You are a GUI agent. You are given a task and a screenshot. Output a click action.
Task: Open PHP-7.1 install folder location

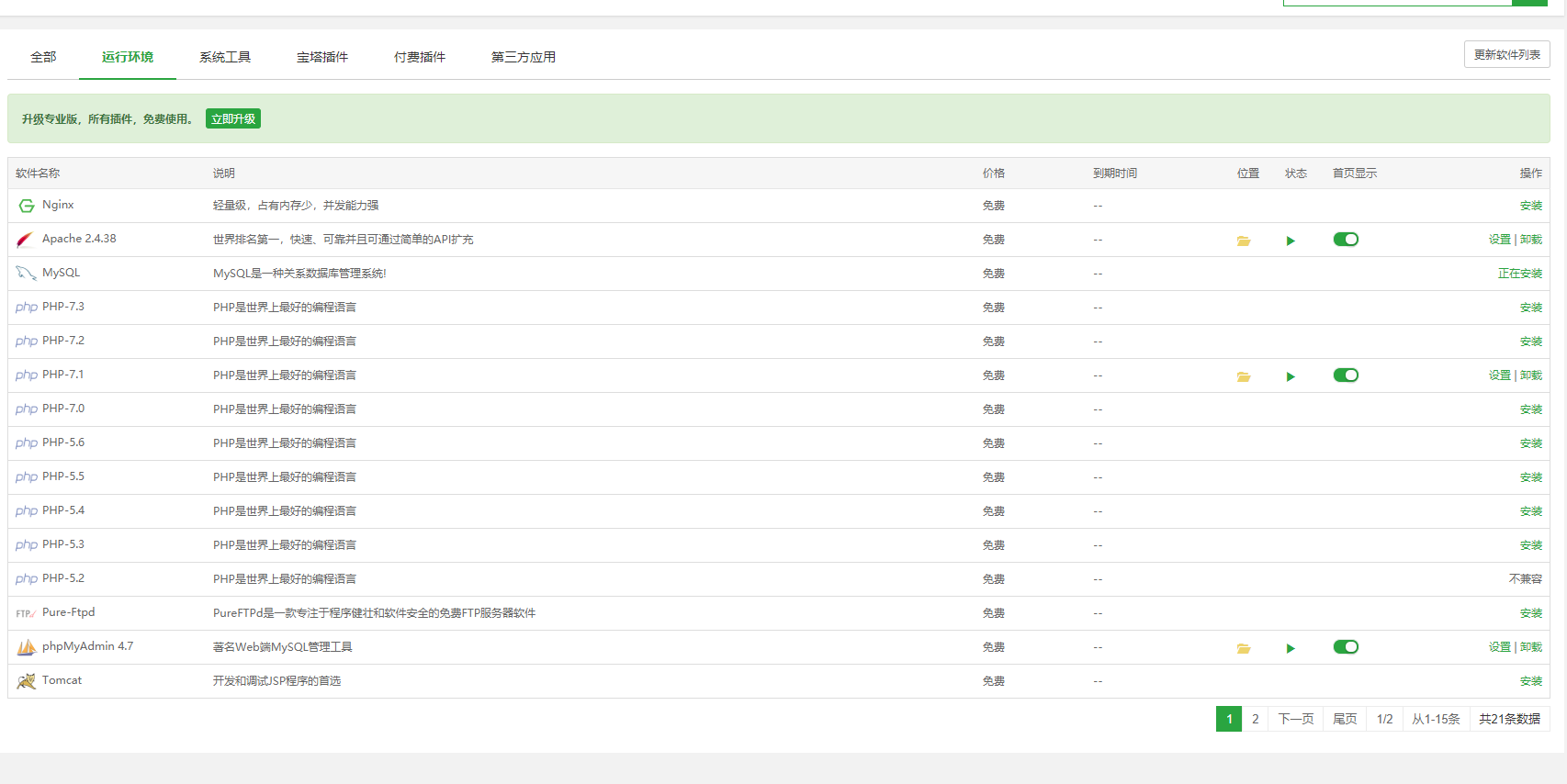click(x=1244, y=376)
